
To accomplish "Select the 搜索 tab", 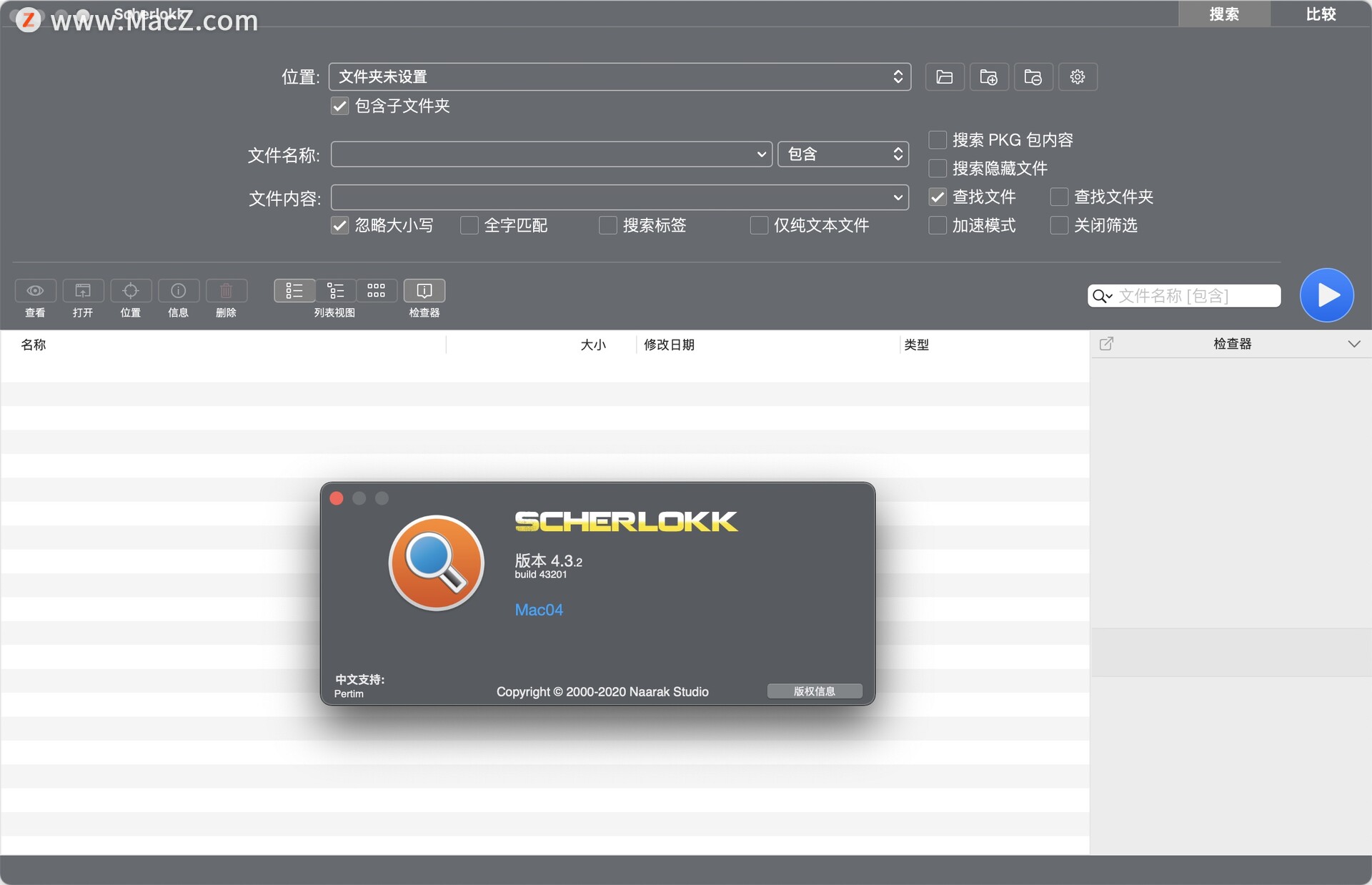I will (x=1223, y=14).
